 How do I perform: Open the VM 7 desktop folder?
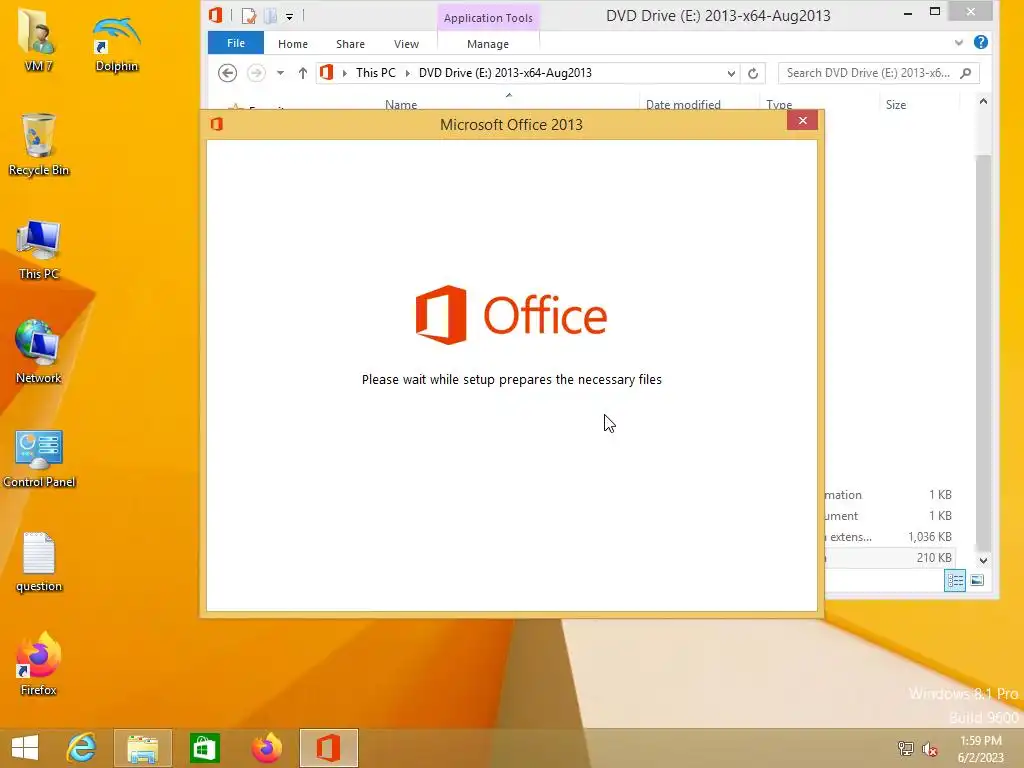38,39
